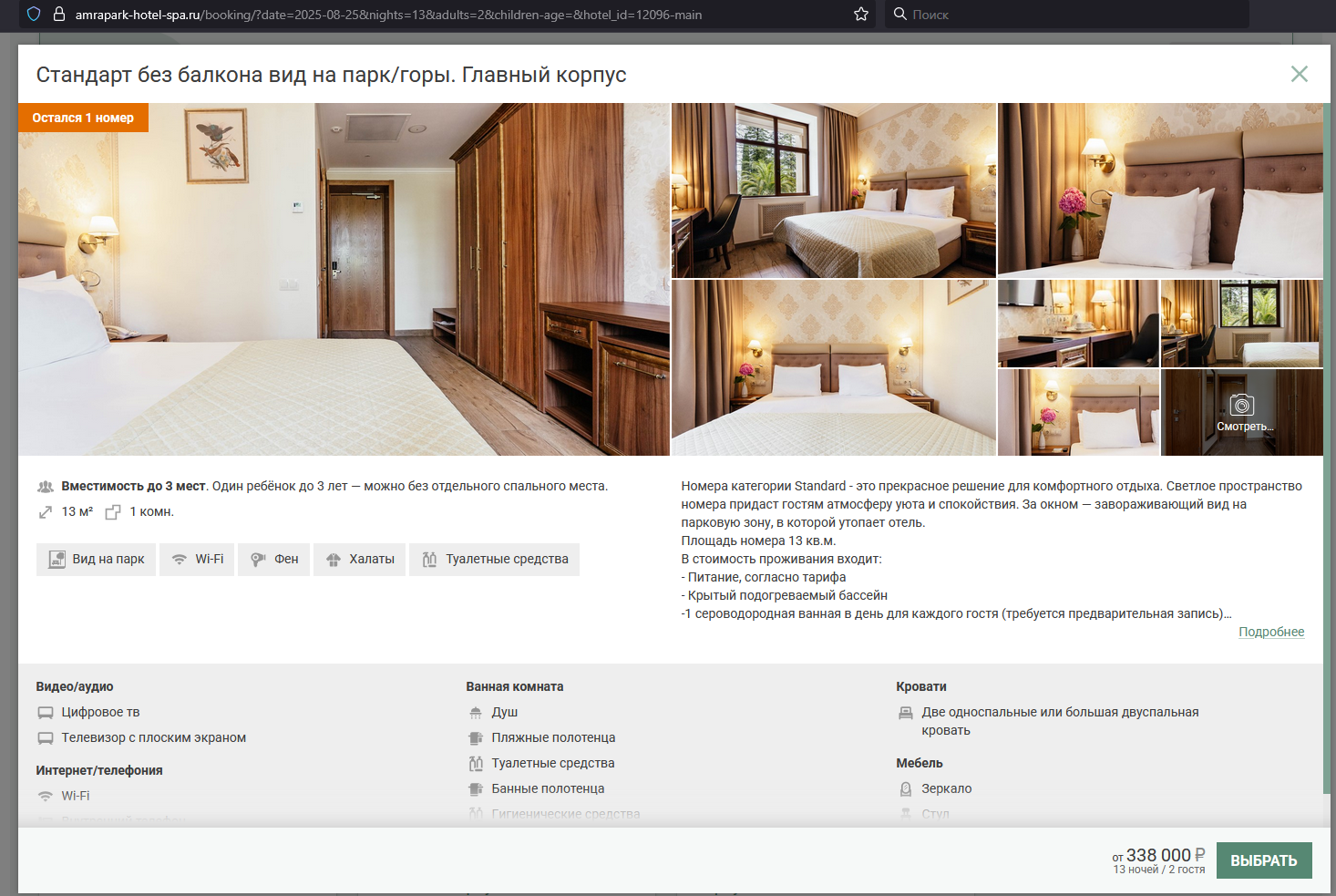Click the Интернет/телефония heading
Image resolution: width=1336 pixels, height=896 pixels.
[99, 770]
